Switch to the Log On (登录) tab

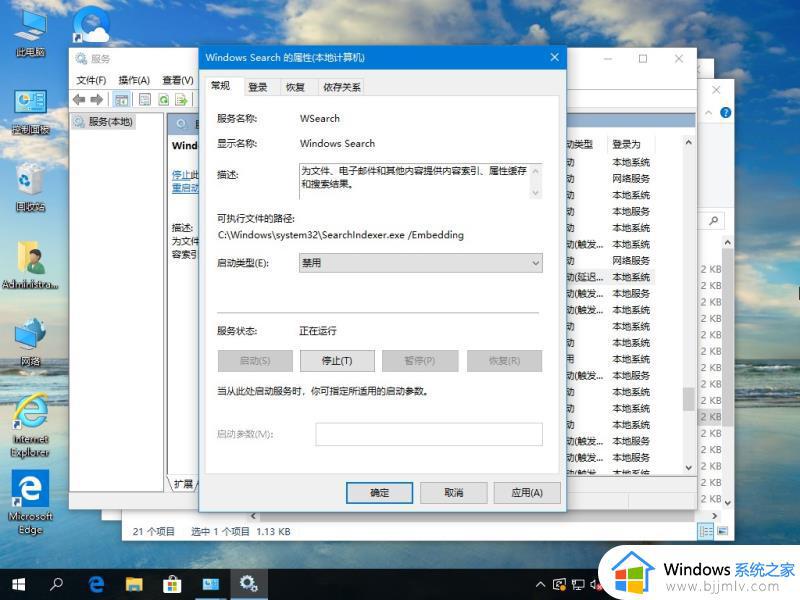point(258,87)
